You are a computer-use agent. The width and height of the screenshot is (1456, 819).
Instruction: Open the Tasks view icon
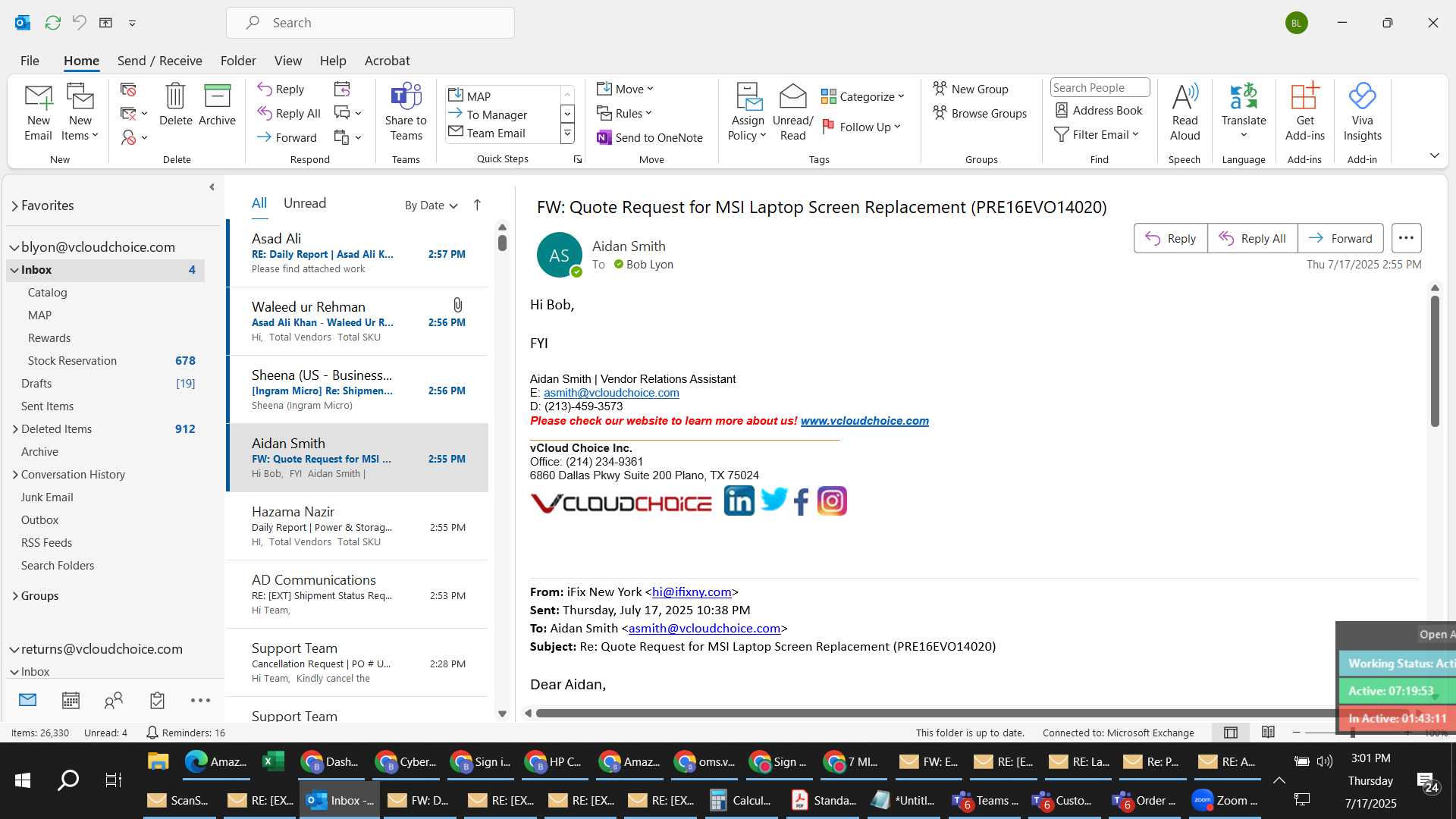click(x=157, y=701)
